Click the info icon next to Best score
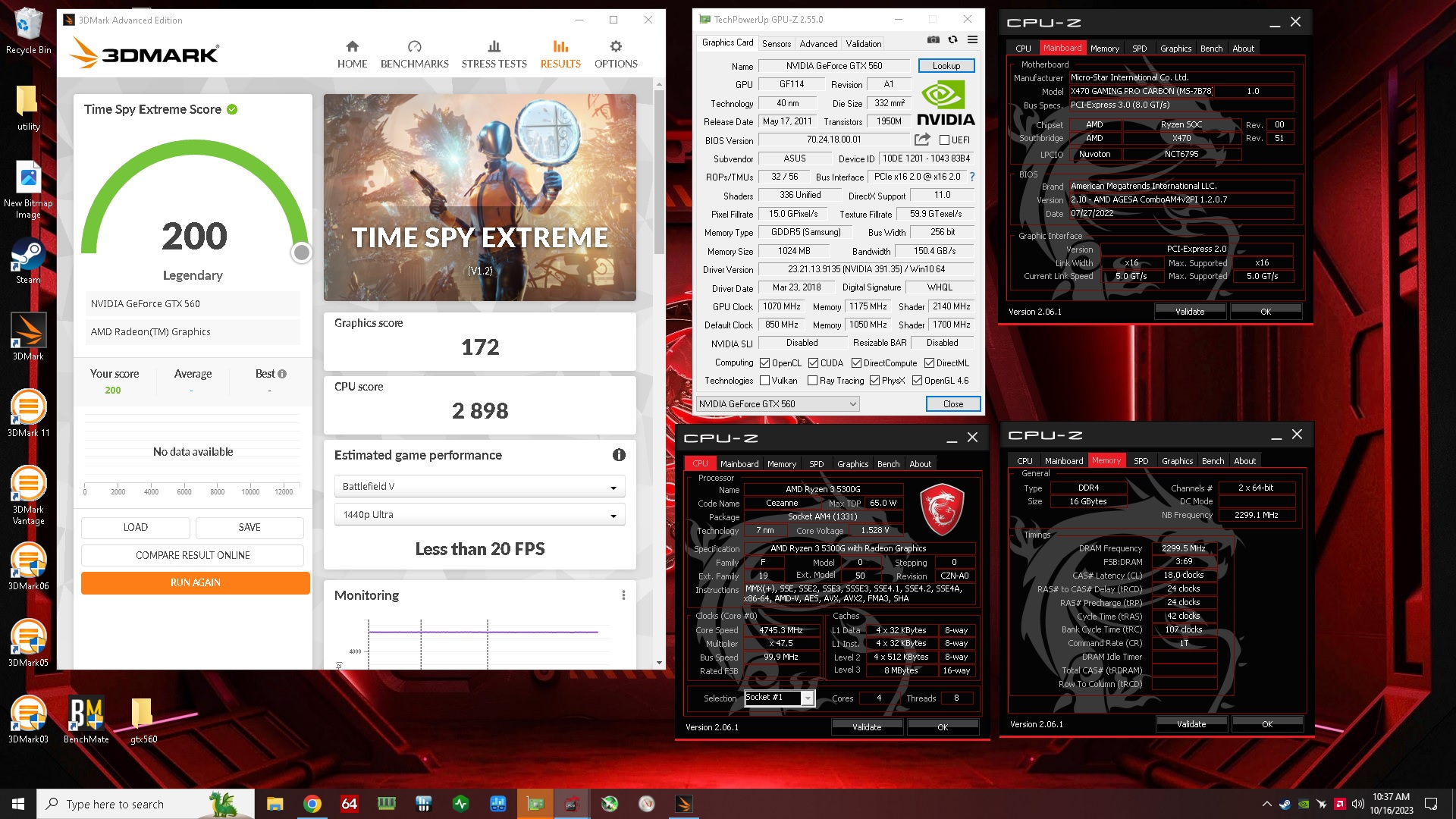This screenshot has width=1456, height=819. tap(282, 374)
